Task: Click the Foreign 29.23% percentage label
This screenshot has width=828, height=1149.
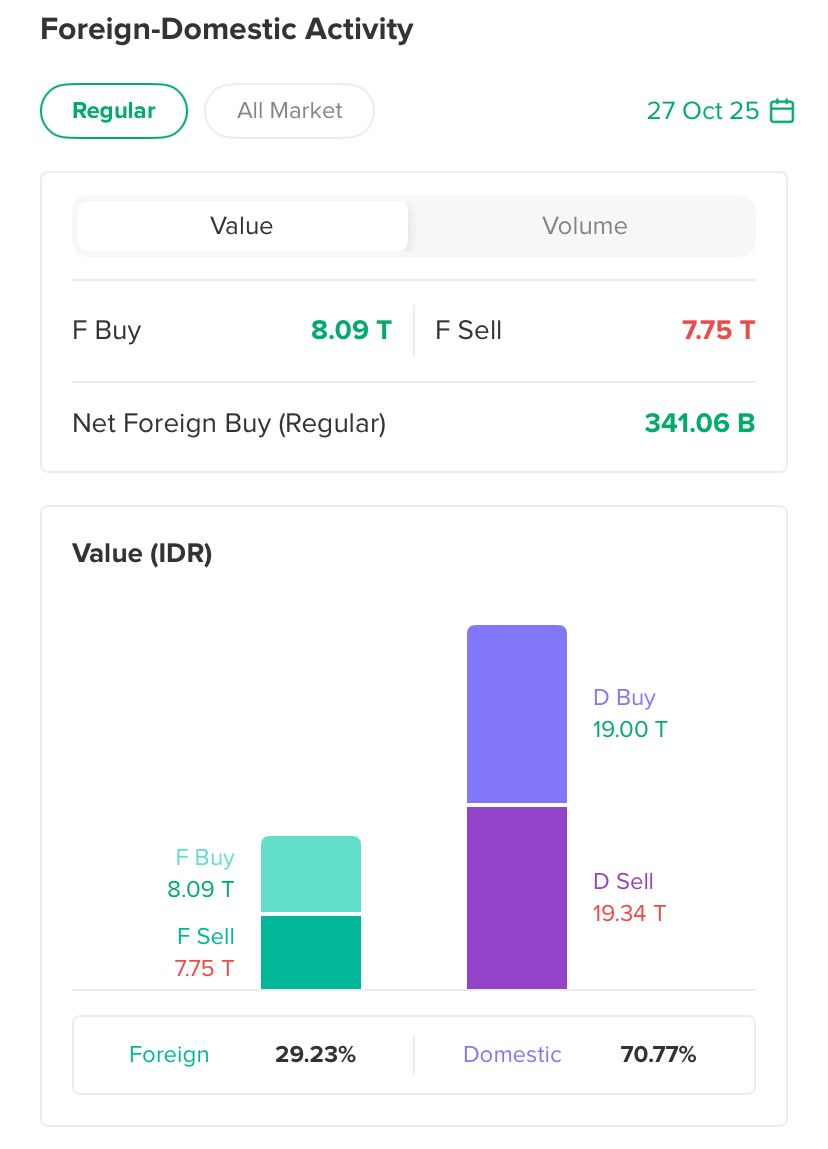Action: pos(315,1054)
